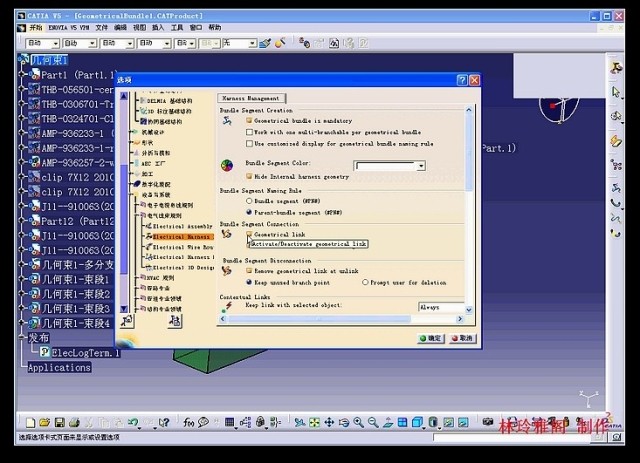Open the Keep link with selected object dropdown
This screenshot has height=463, width=640.
click(442, 307)
